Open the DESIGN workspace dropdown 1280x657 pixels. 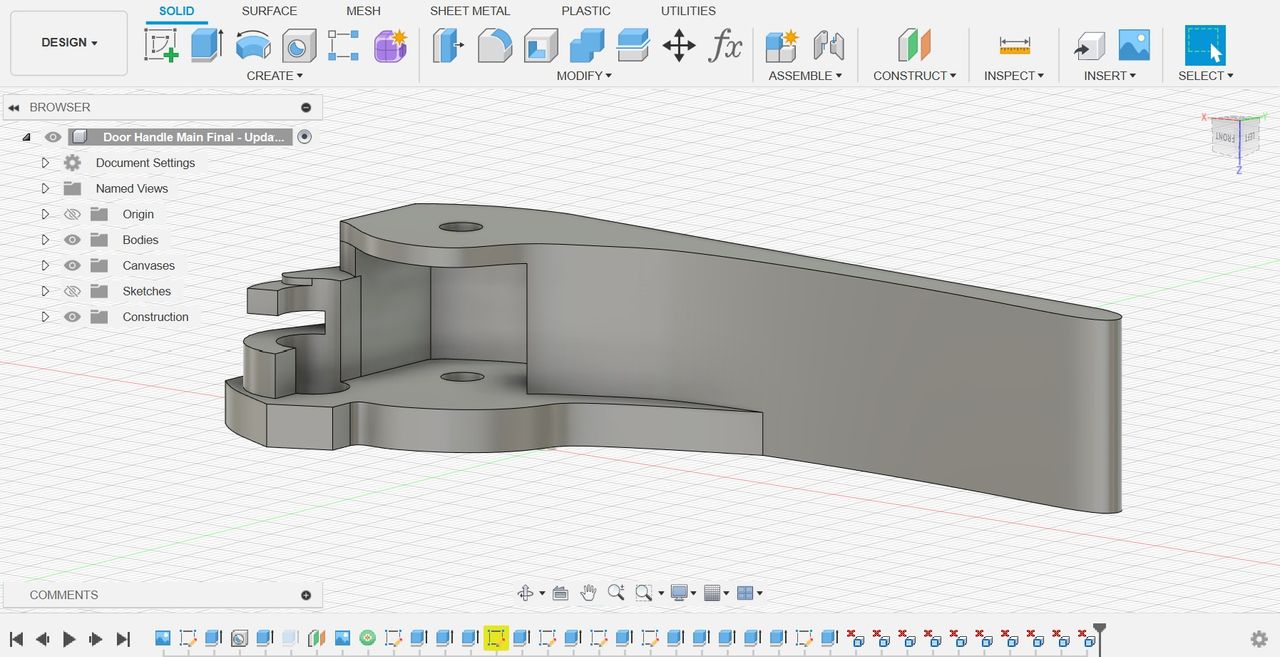coord(69,43)
